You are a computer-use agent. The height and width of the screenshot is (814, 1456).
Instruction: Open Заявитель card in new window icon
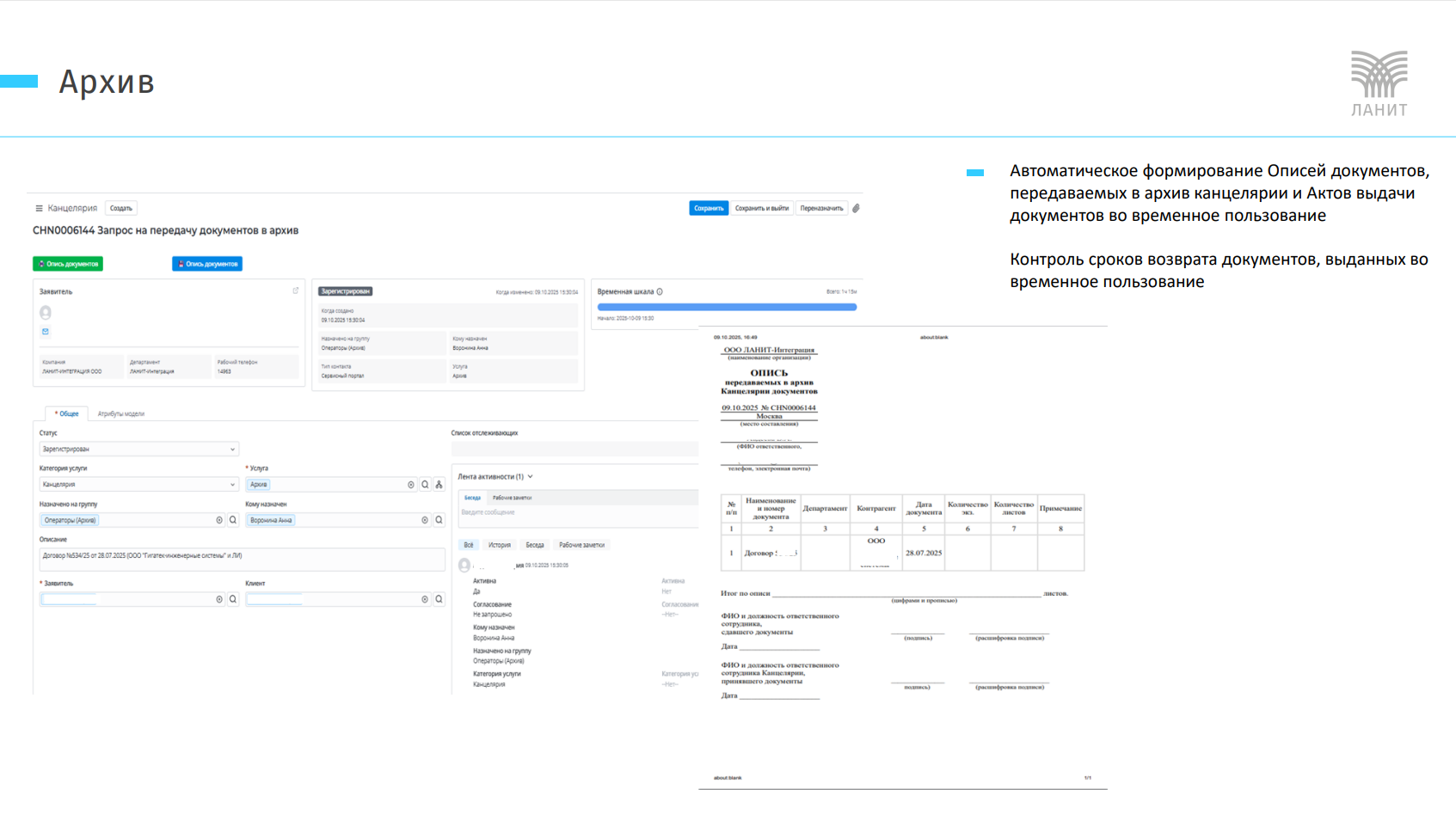pyautogui.click(x=296, y=291)
